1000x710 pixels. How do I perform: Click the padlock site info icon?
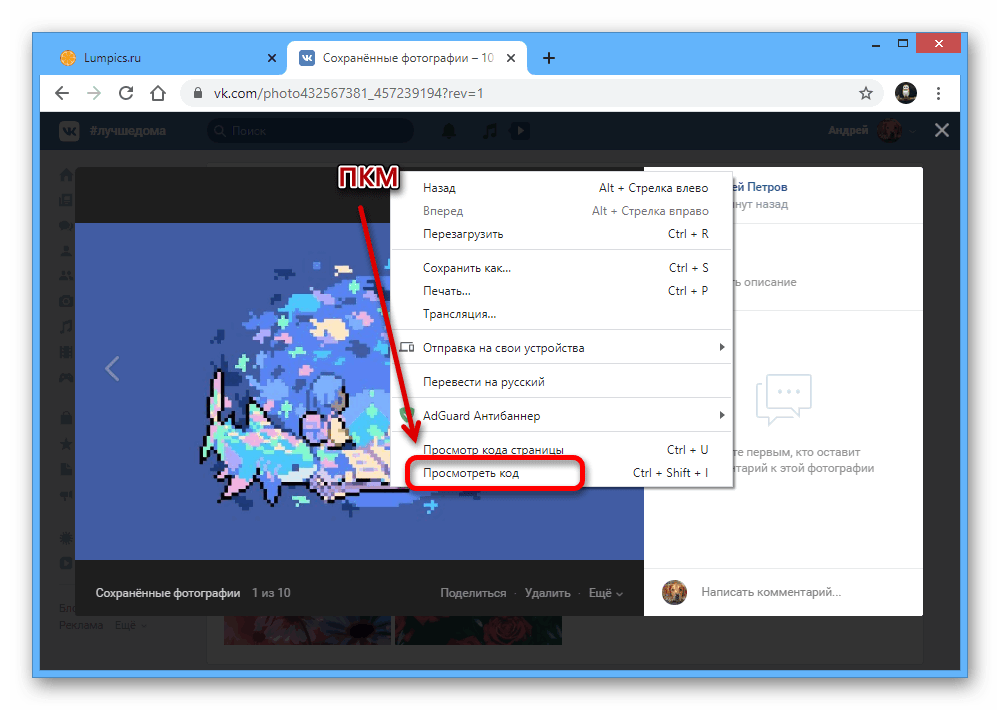198,93
